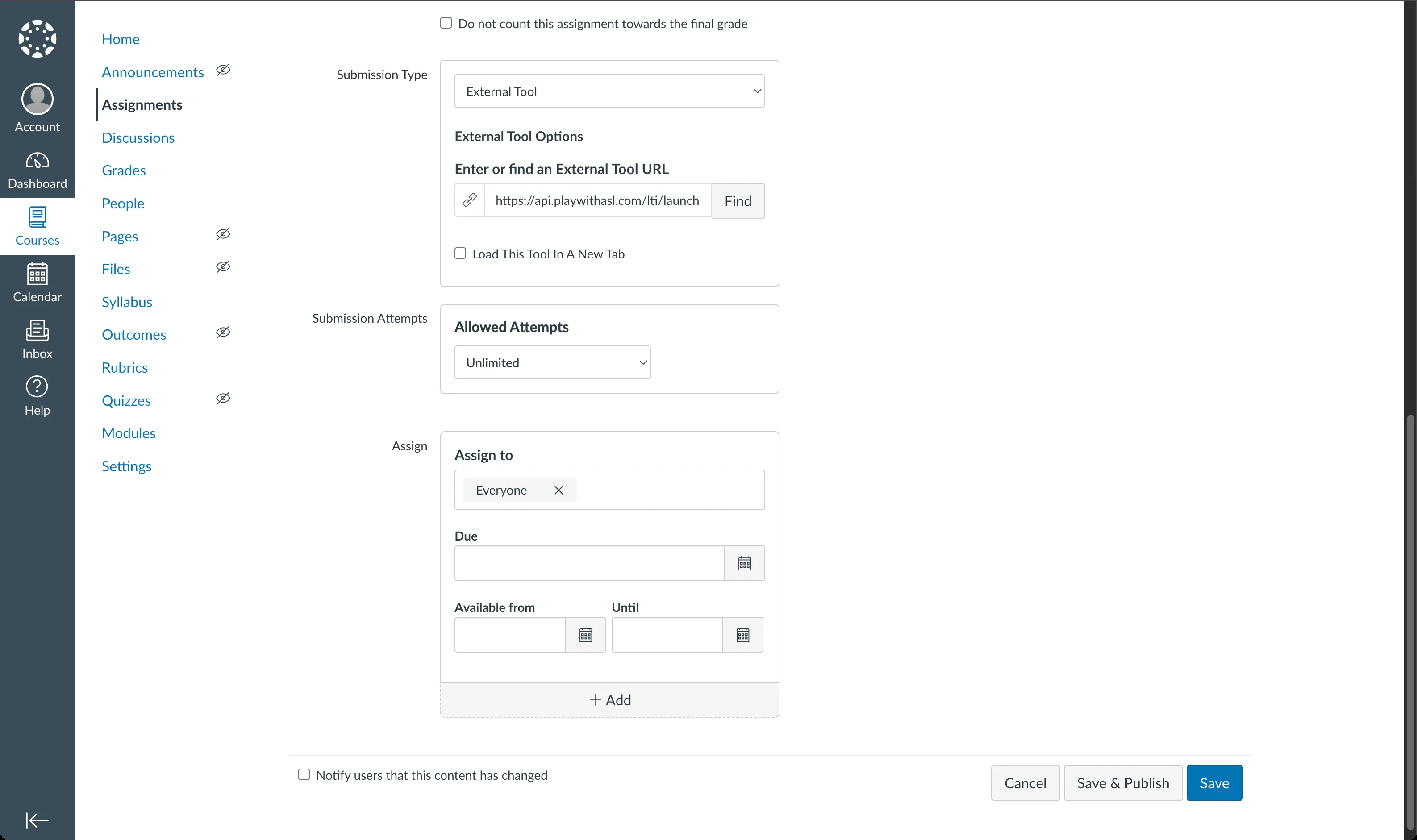This screenshot has width=1417, height=840.
Task: Open Modules page
Action: coord(129,433)
